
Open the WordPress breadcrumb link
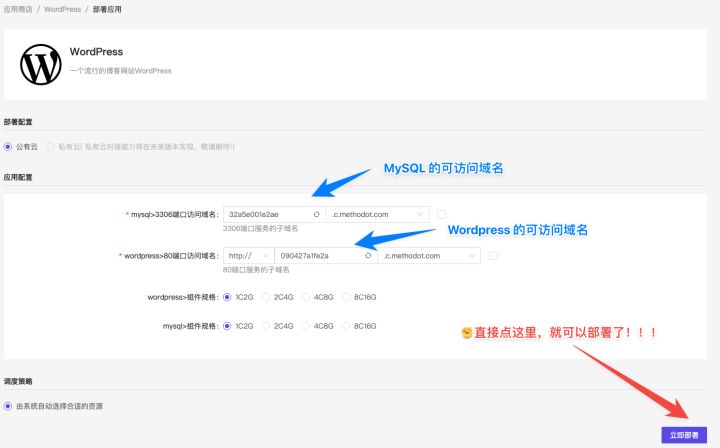(62, 9)
